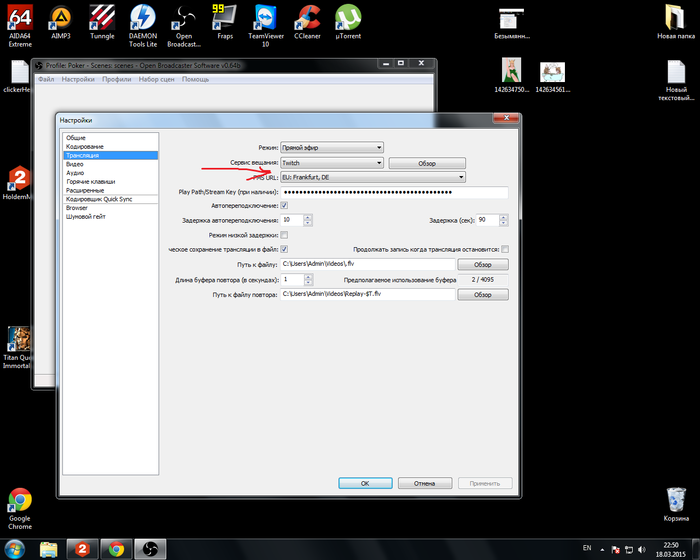The width and height of the screenshot is (700, 560).
Task: Increase Задержка автопереподключения value
Action: (308, 217)
